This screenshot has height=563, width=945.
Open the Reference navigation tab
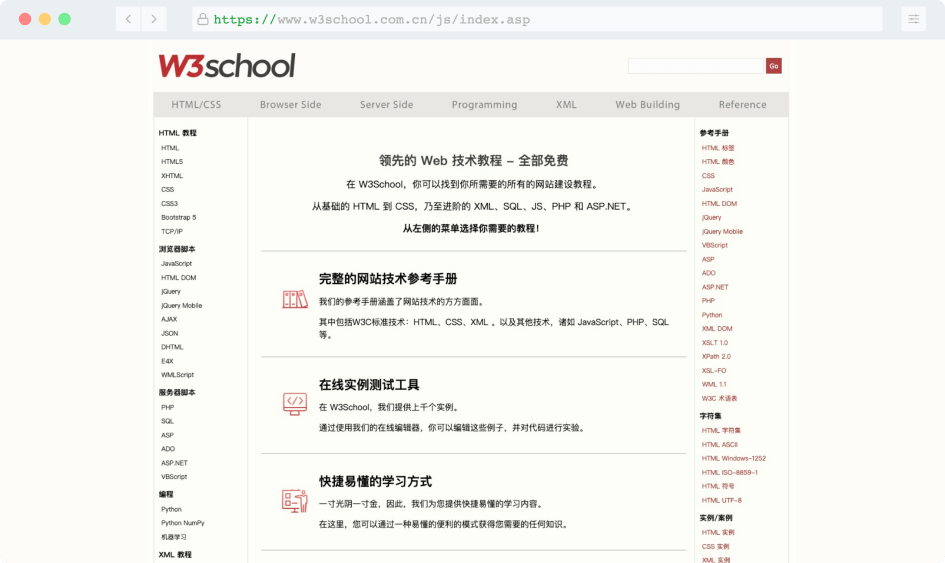[742, 104]
